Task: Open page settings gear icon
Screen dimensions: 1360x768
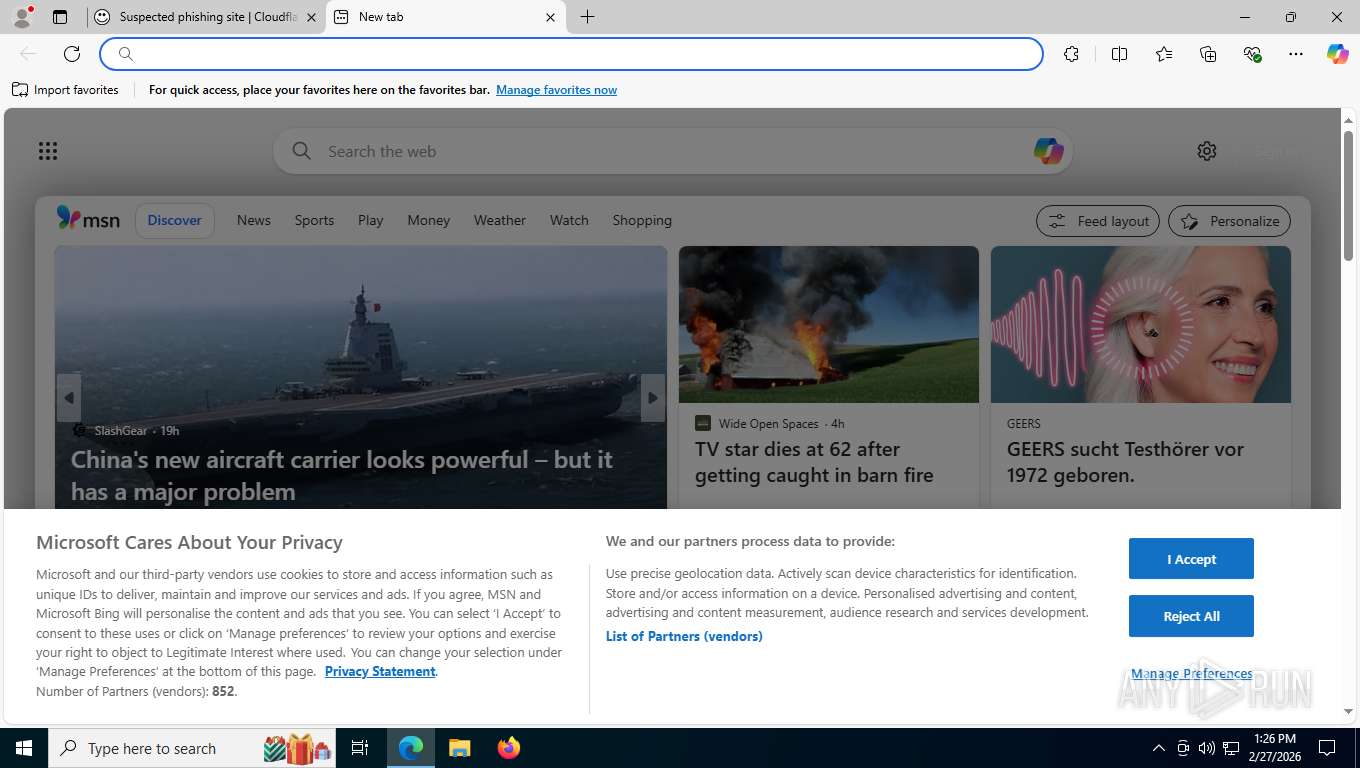Action: (1207, 151)
